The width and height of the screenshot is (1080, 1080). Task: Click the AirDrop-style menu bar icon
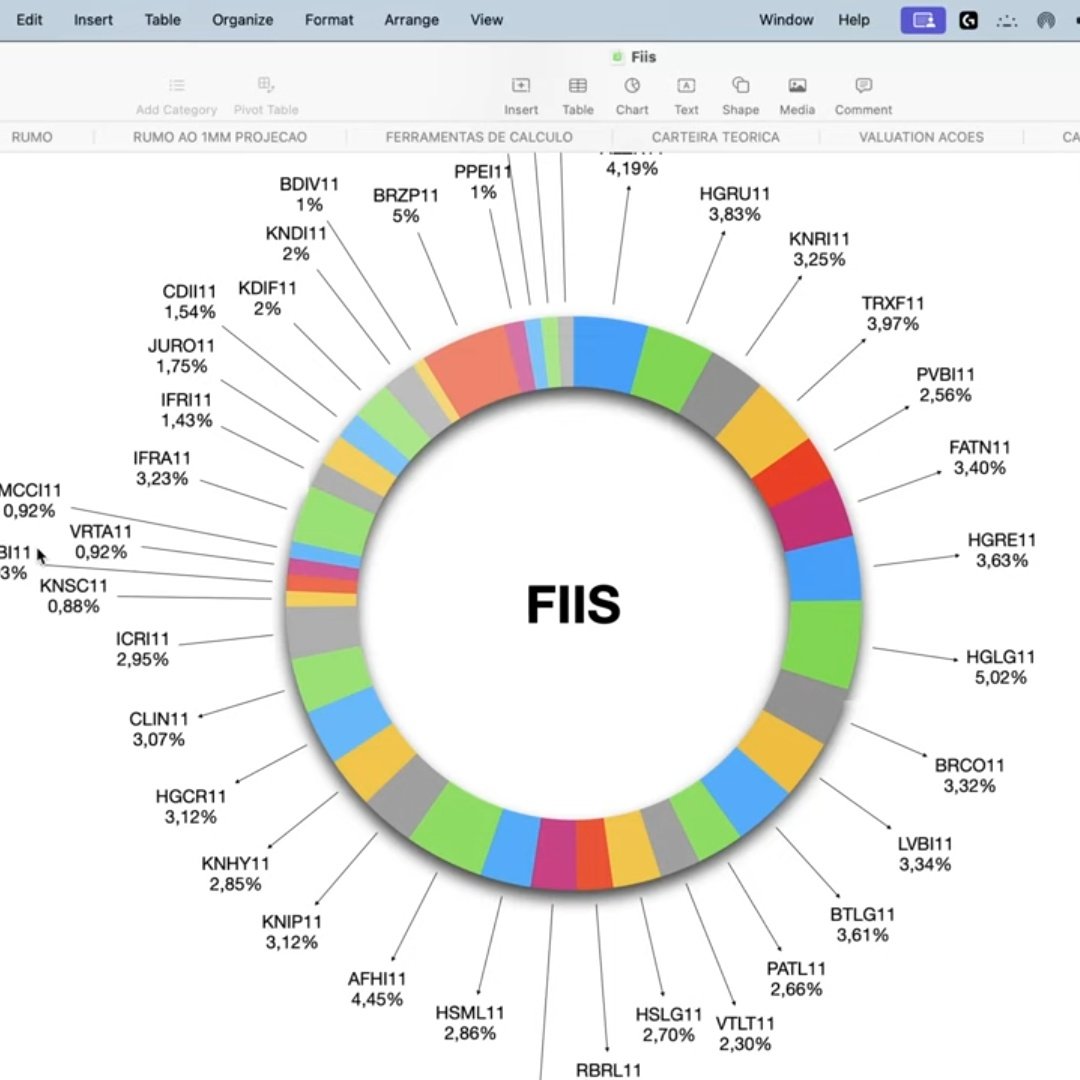pos(1046,21)
